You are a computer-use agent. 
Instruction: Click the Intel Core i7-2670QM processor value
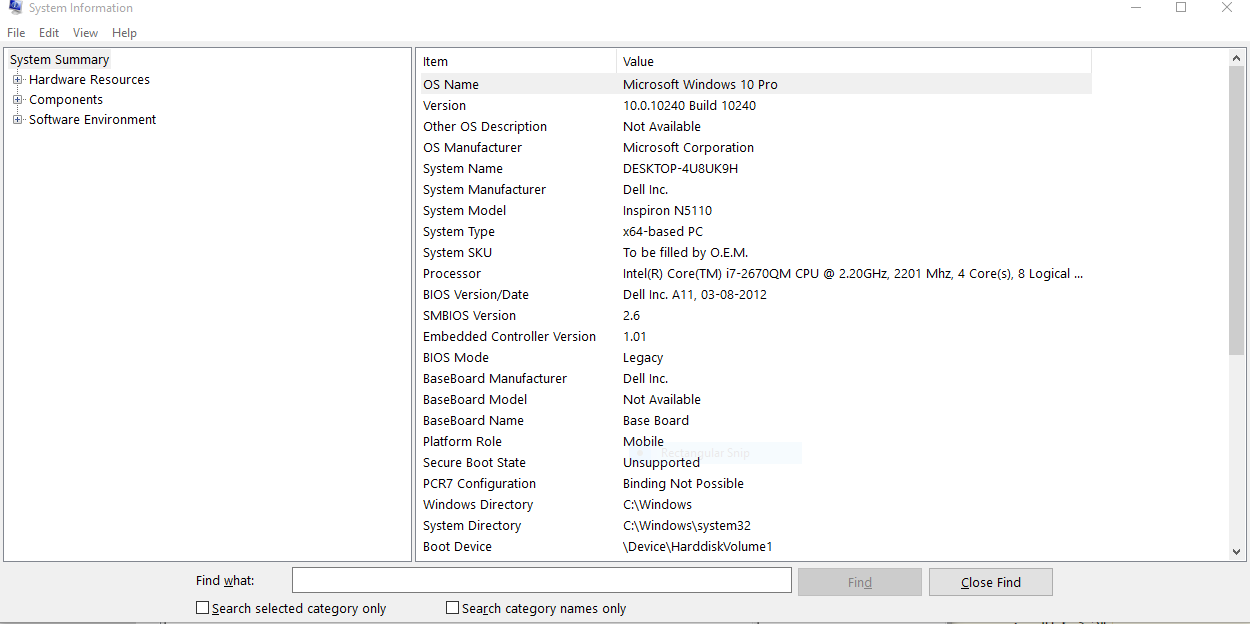click(853, 274)
